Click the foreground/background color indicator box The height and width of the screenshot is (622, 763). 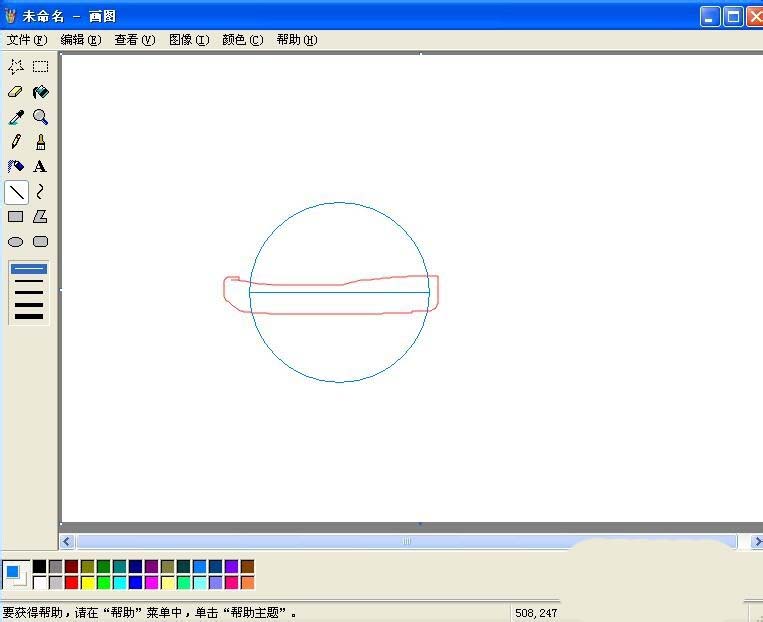pos(16,575)
